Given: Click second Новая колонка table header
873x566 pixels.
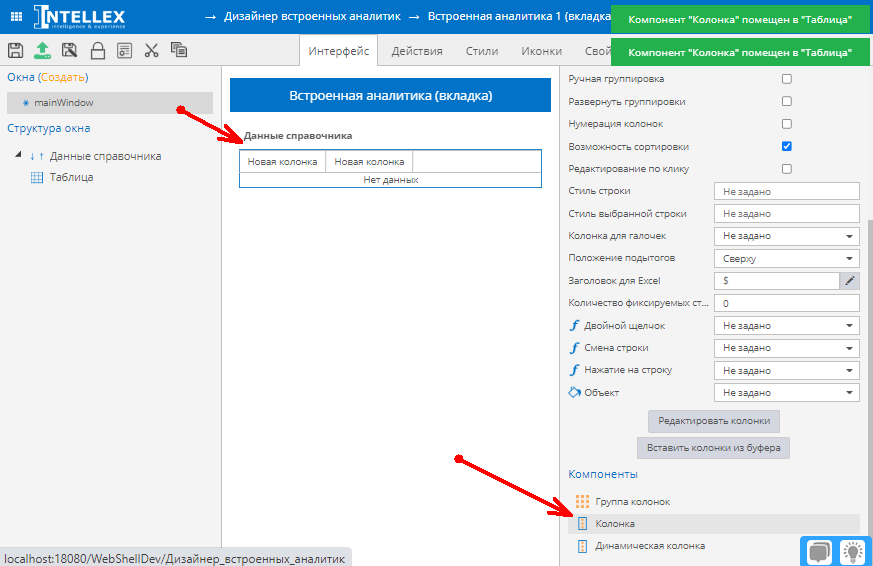Looking at the screenshot, I should coord(369,162).
